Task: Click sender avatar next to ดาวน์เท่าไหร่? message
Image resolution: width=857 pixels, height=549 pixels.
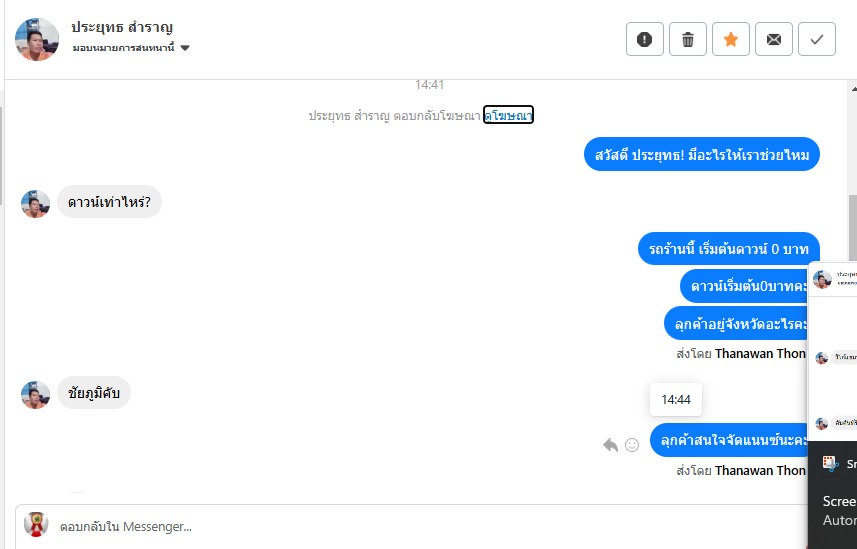Action: [x=36, y=204]
